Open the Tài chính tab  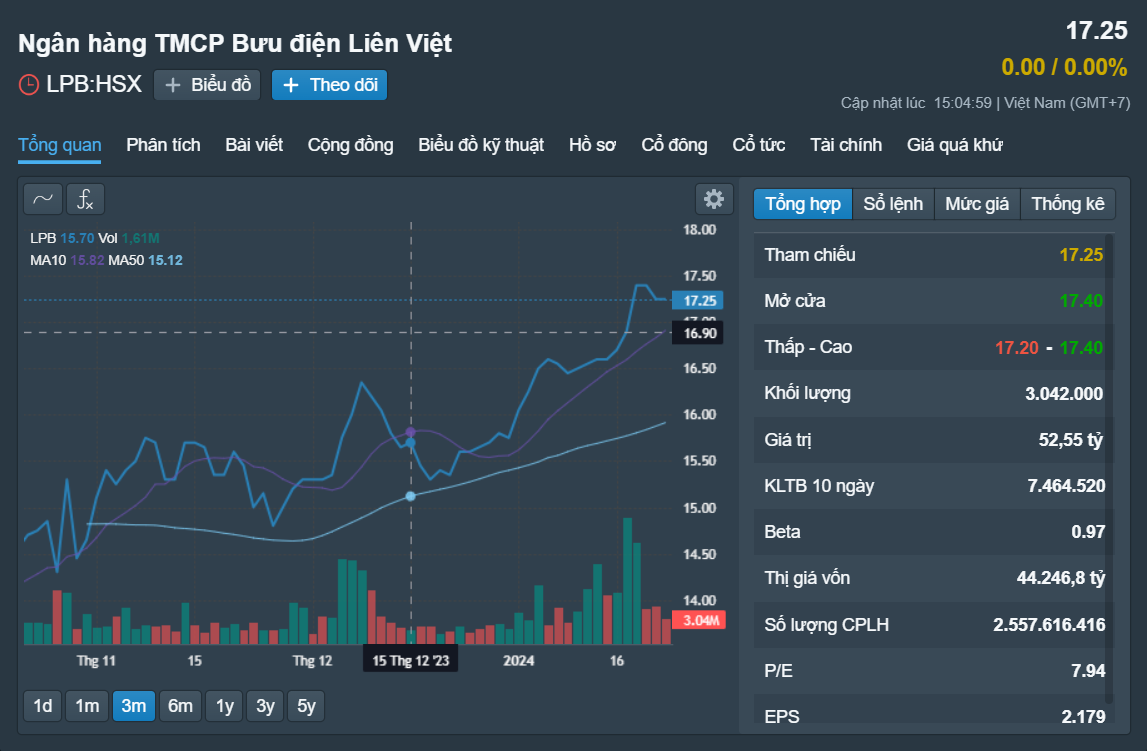tap(846, 145)
